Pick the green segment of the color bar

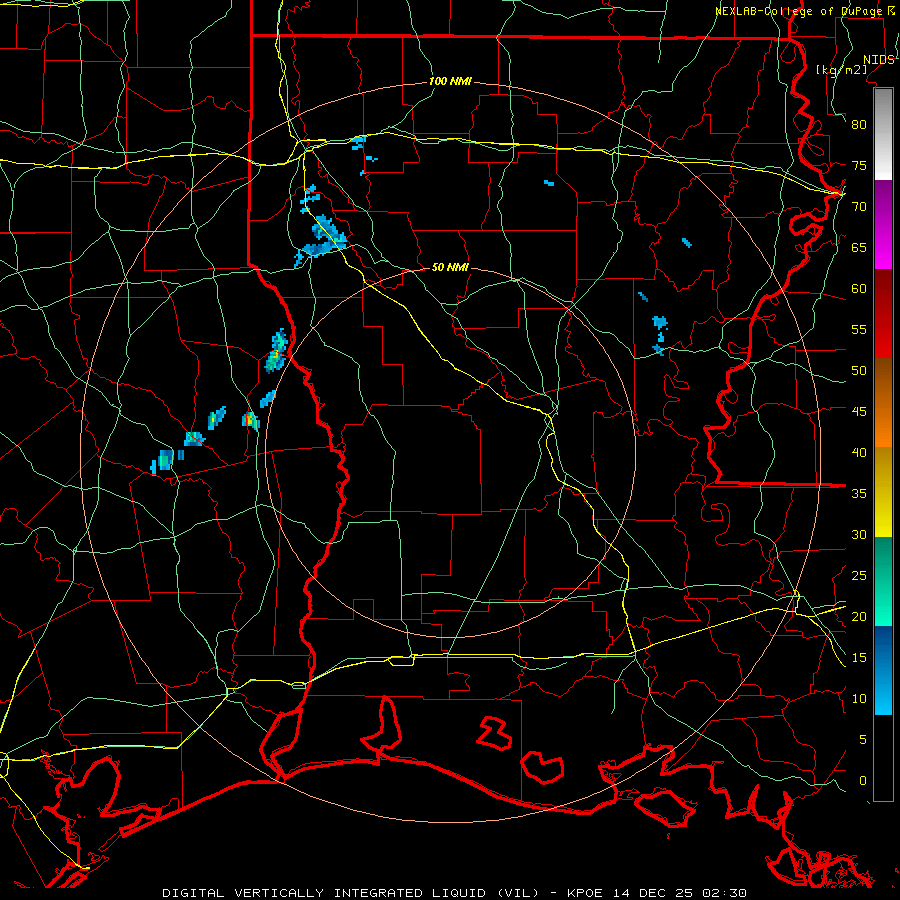(x=883, y=581)
